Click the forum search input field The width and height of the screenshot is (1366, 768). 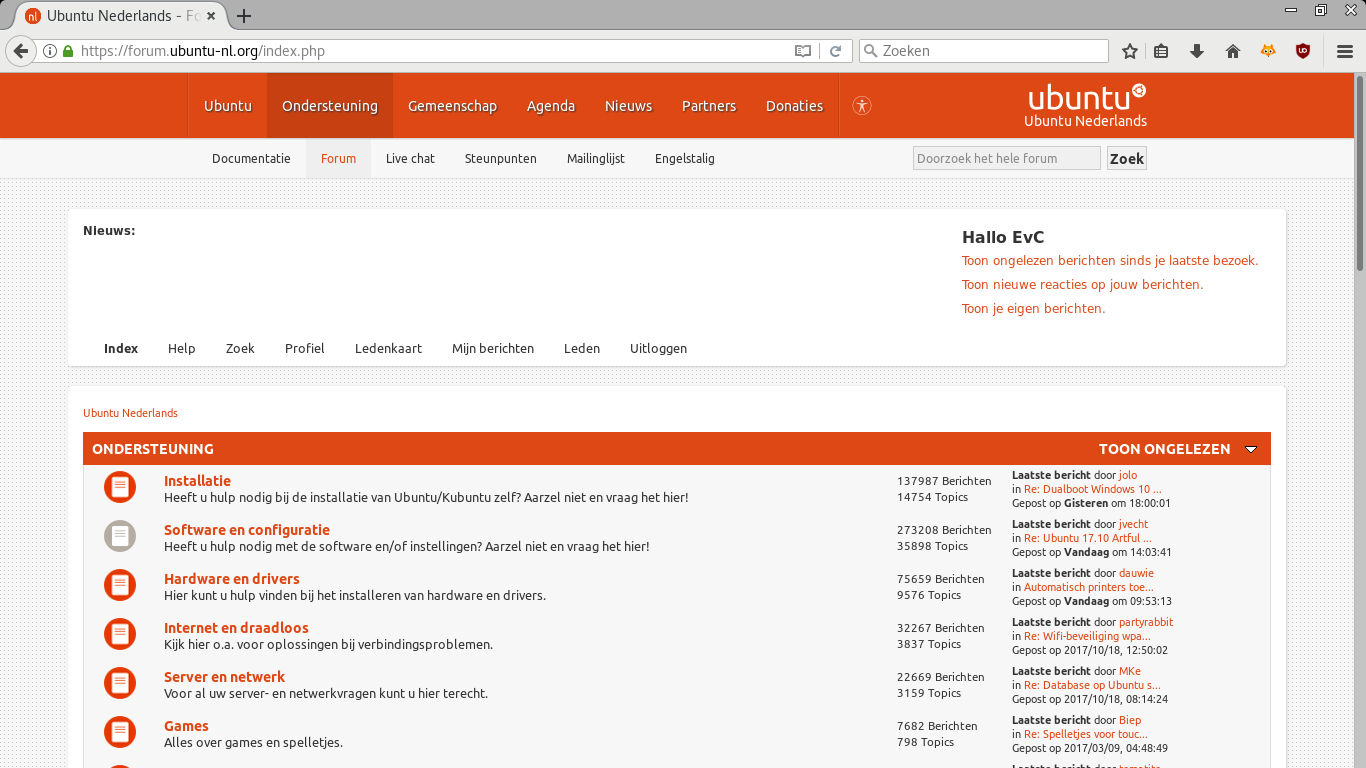click(1006, 158)
